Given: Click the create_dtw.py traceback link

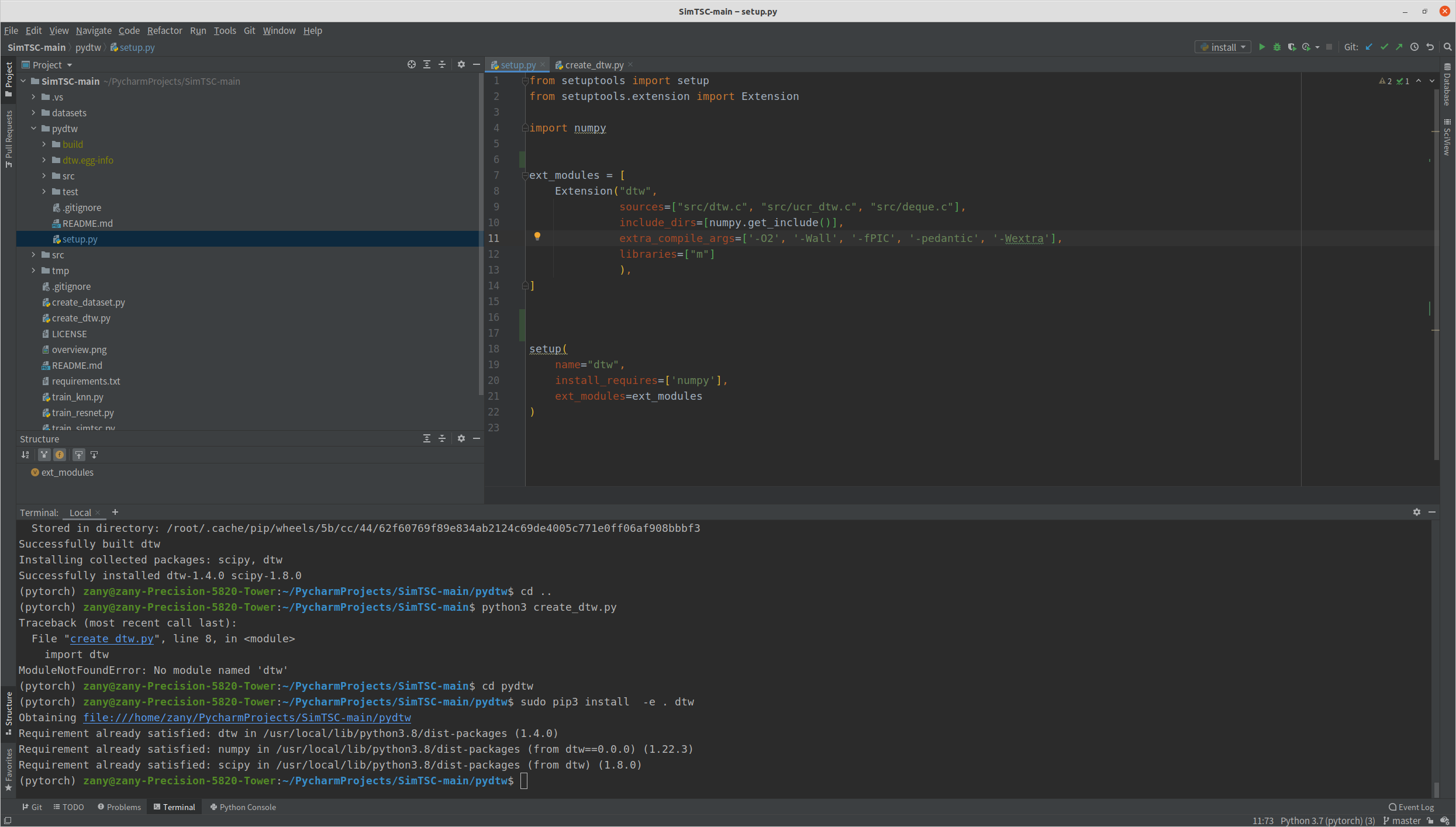Looking at the screenshot, I should [112, 639].
